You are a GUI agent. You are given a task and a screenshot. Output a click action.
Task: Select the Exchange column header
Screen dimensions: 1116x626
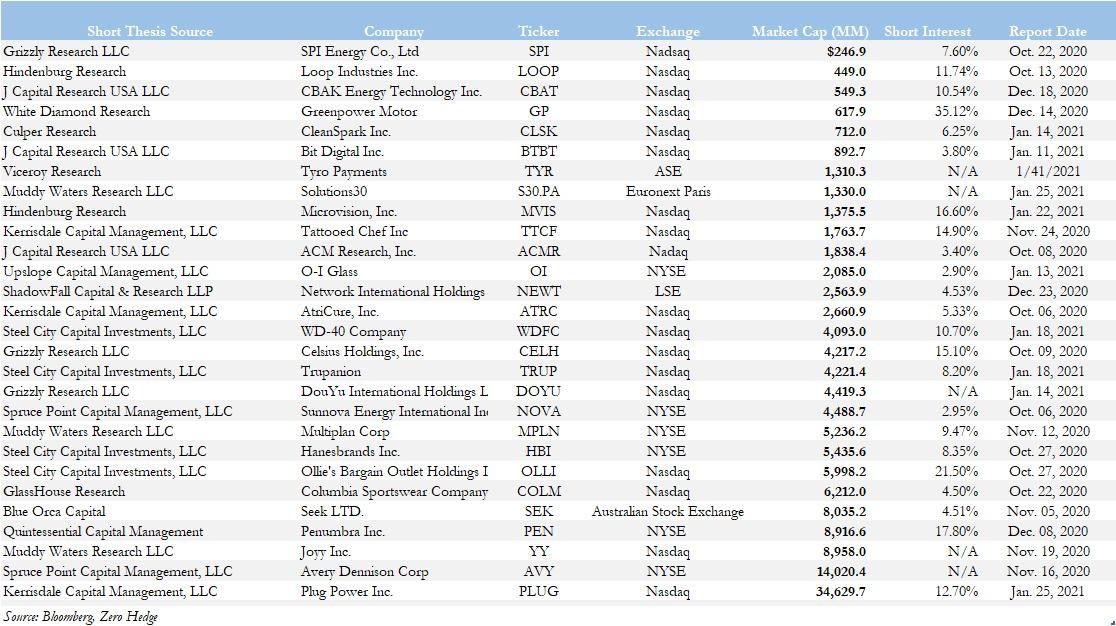pyautogui.click(x=667, y=31)
